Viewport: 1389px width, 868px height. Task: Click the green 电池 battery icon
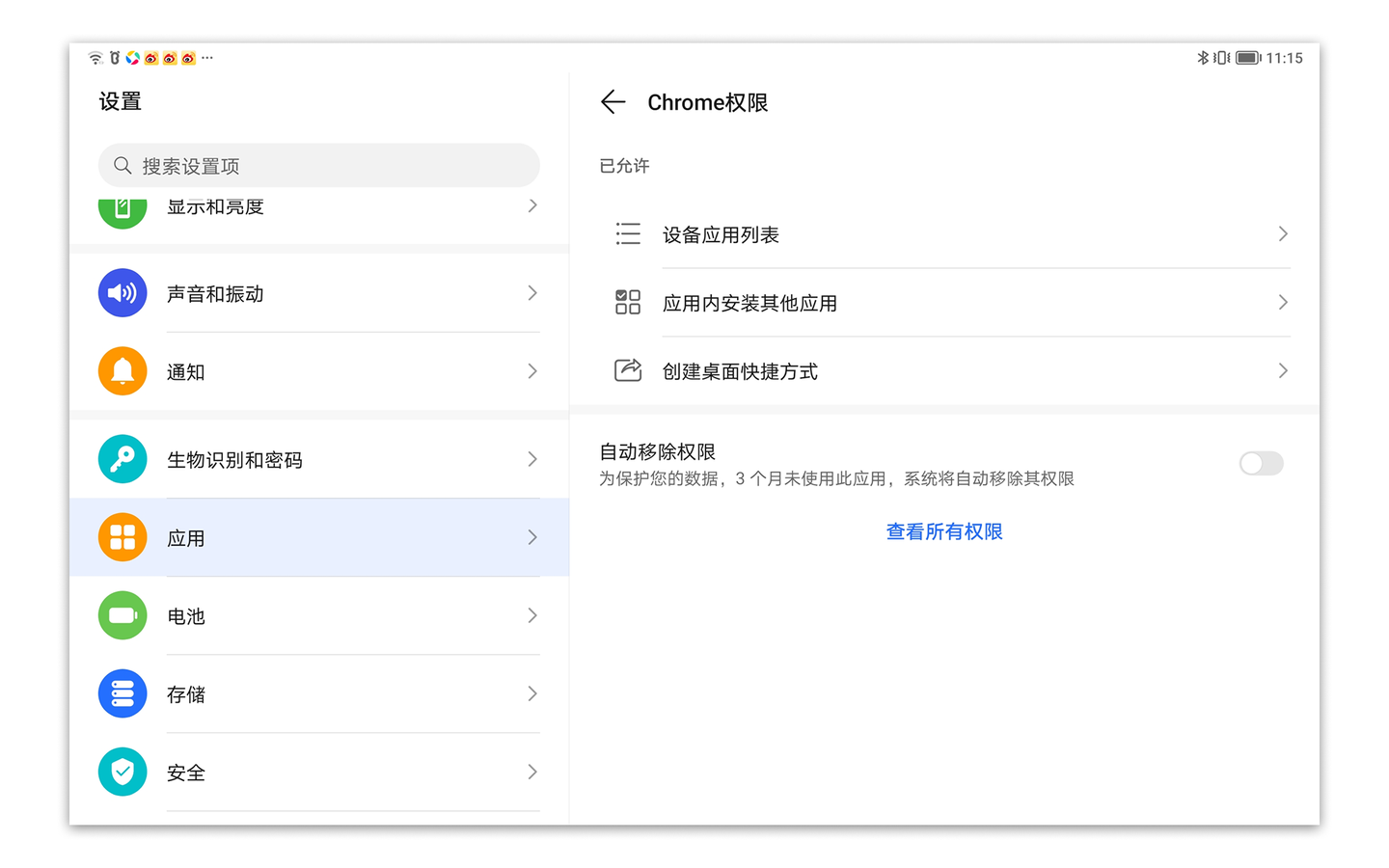click(x=123, y=615)
